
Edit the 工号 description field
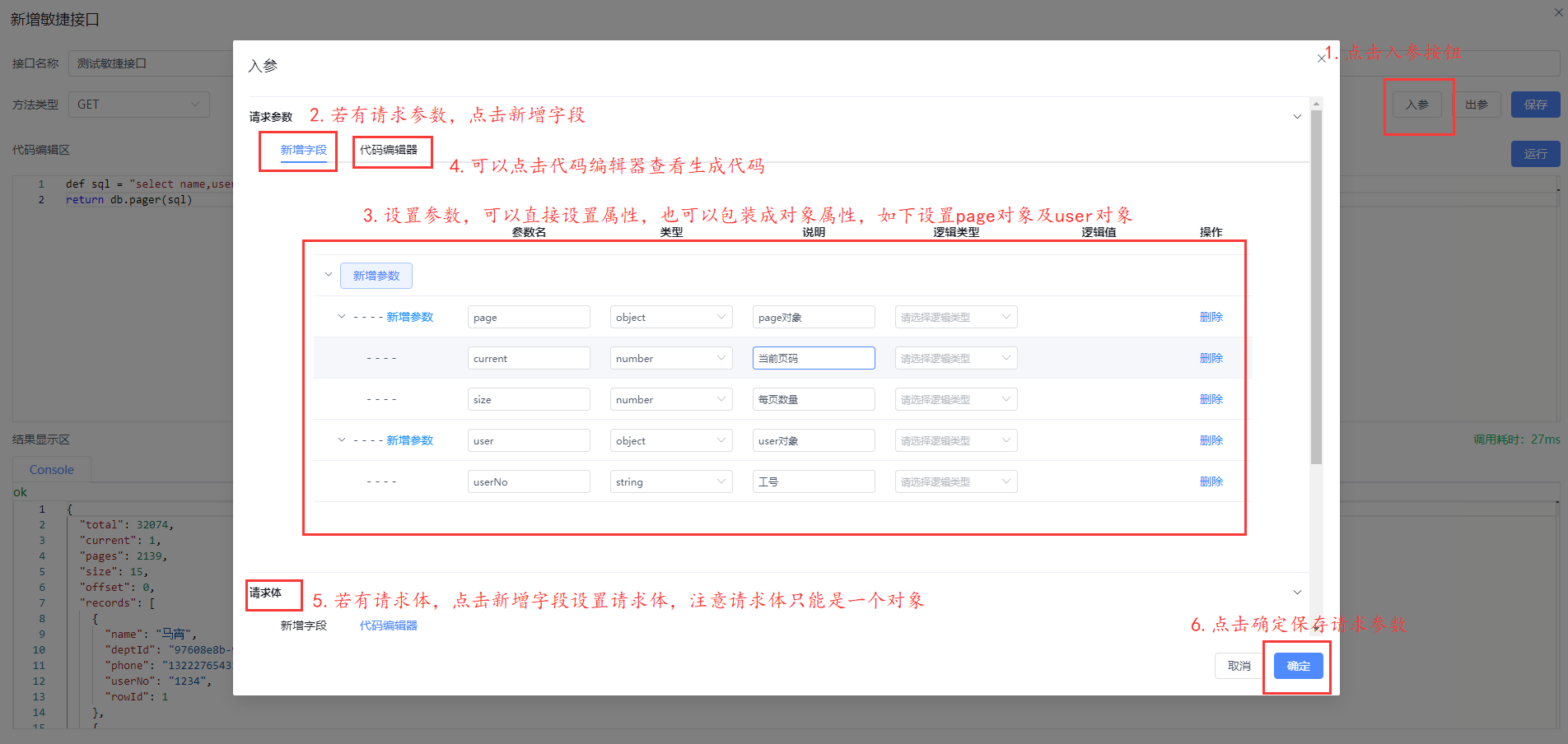(x=814, y=481)
